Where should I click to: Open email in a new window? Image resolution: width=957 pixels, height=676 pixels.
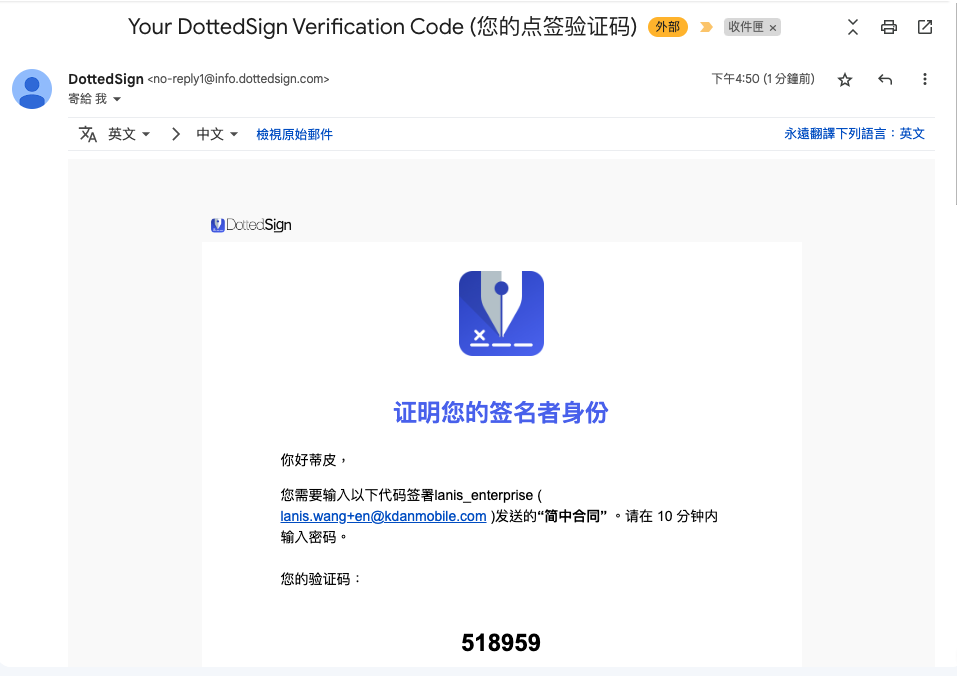pyautogui.click(x=925, y=27)
